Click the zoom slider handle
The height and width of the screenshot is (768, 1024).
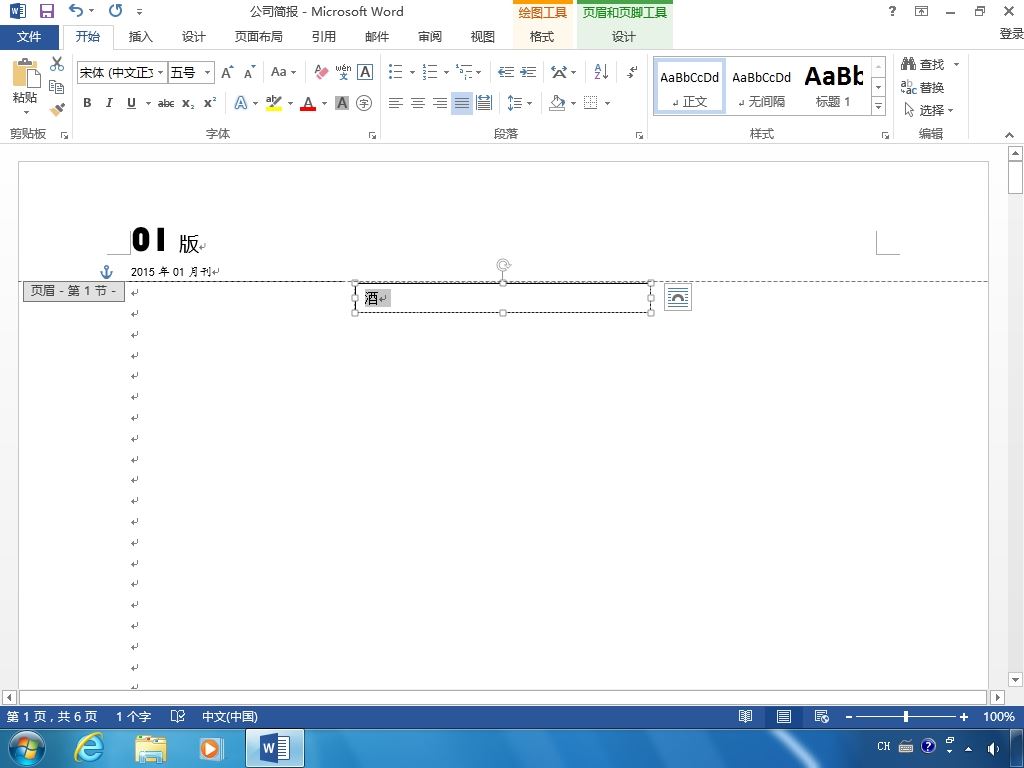pos(906,716)
